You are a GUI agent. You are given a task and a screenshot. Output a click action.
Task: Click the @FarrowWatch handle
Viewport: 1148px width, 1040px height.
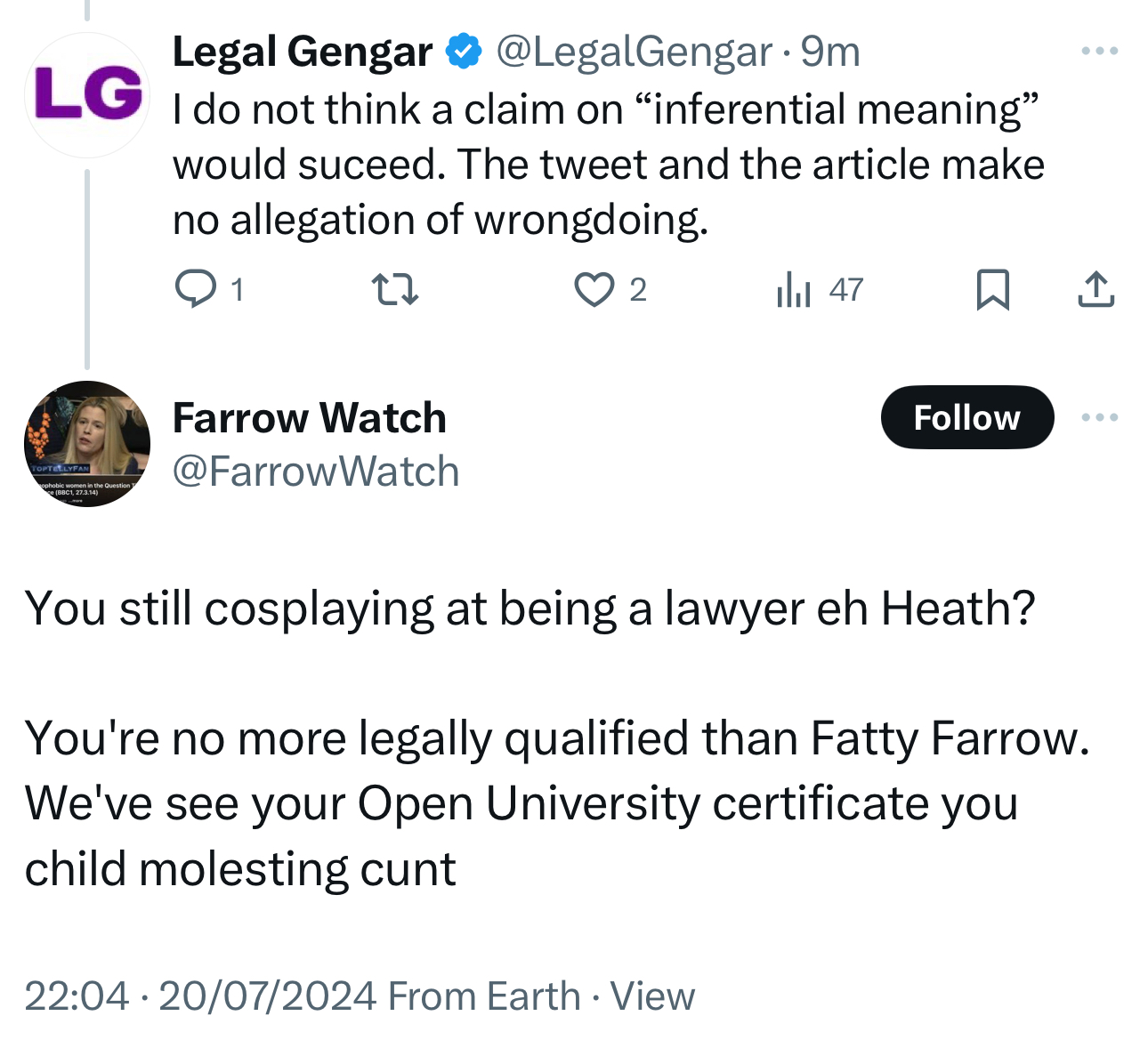[316, 472]
